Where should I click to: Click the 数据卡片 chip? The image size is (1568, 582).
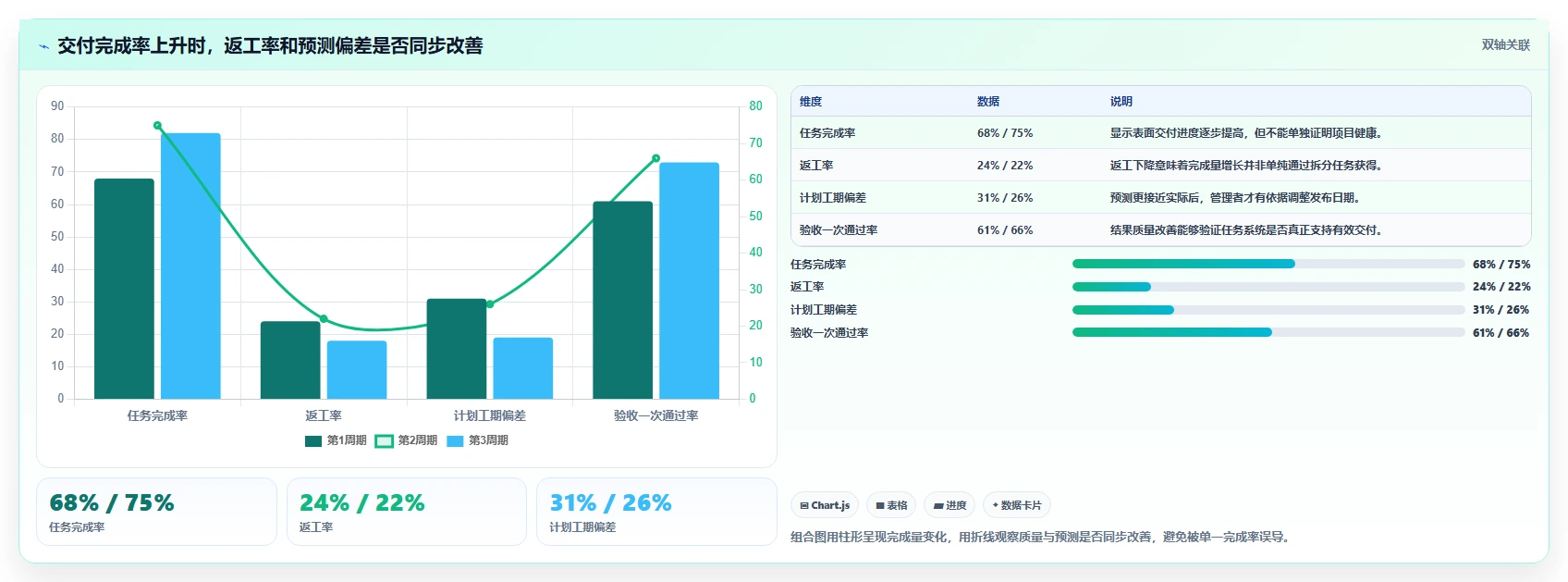tap(1016, 505)
